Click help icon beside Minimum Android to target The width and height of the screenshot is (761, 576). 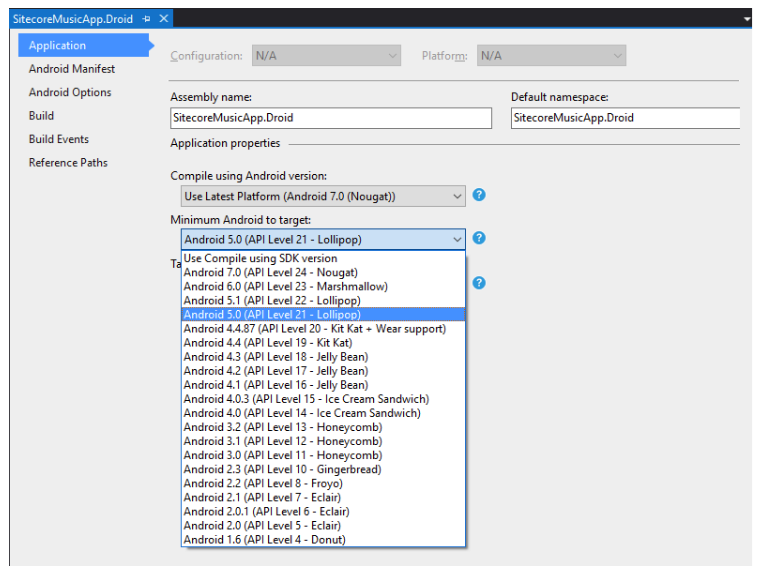pos(479,238)
